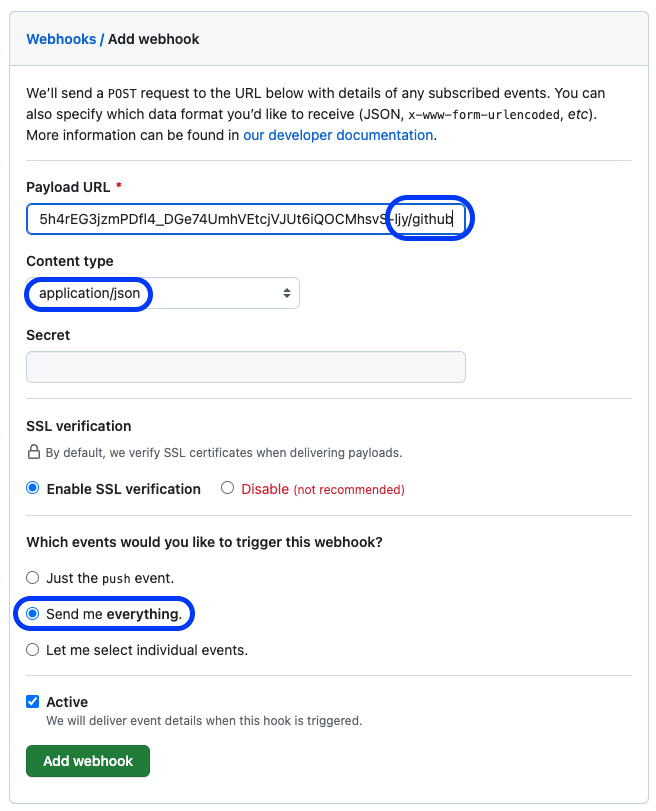
Task: Click the up-down arrows on Content type selector
Action: (288, 294)
